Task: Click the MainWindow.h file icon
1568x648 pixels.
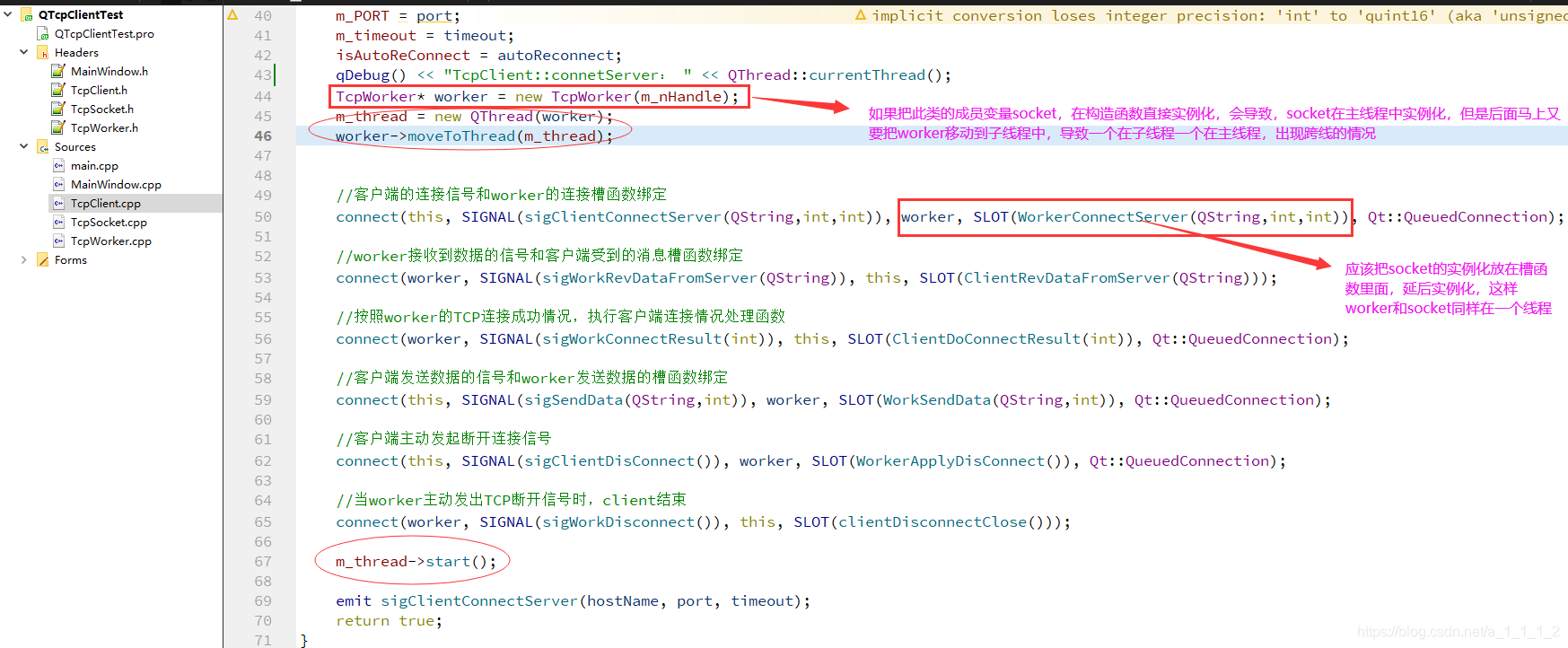Action: [x=58, y=71]
